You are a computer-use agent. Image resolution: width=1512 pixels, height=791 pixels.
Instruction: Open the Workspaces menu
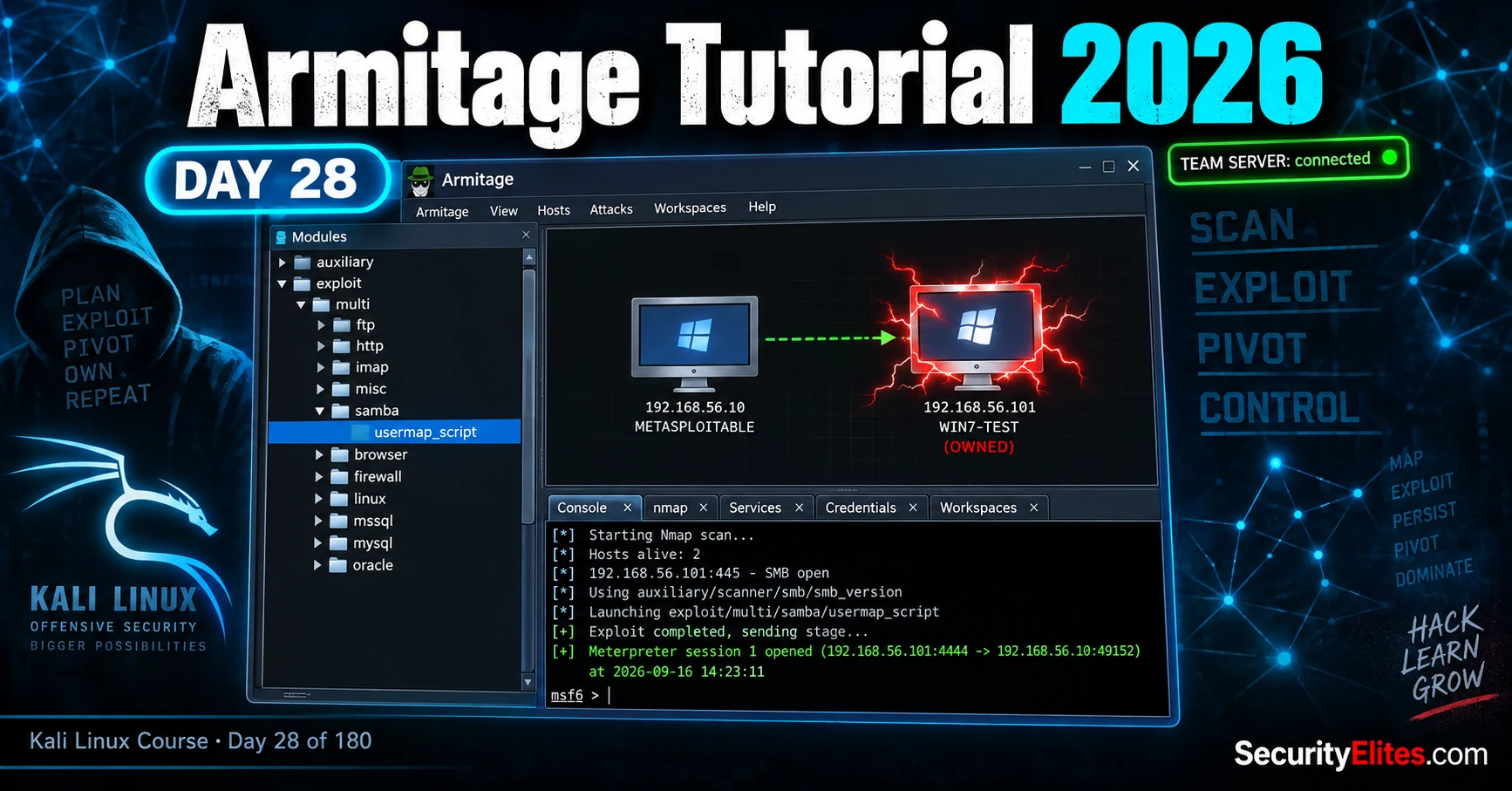coord(690,208)
